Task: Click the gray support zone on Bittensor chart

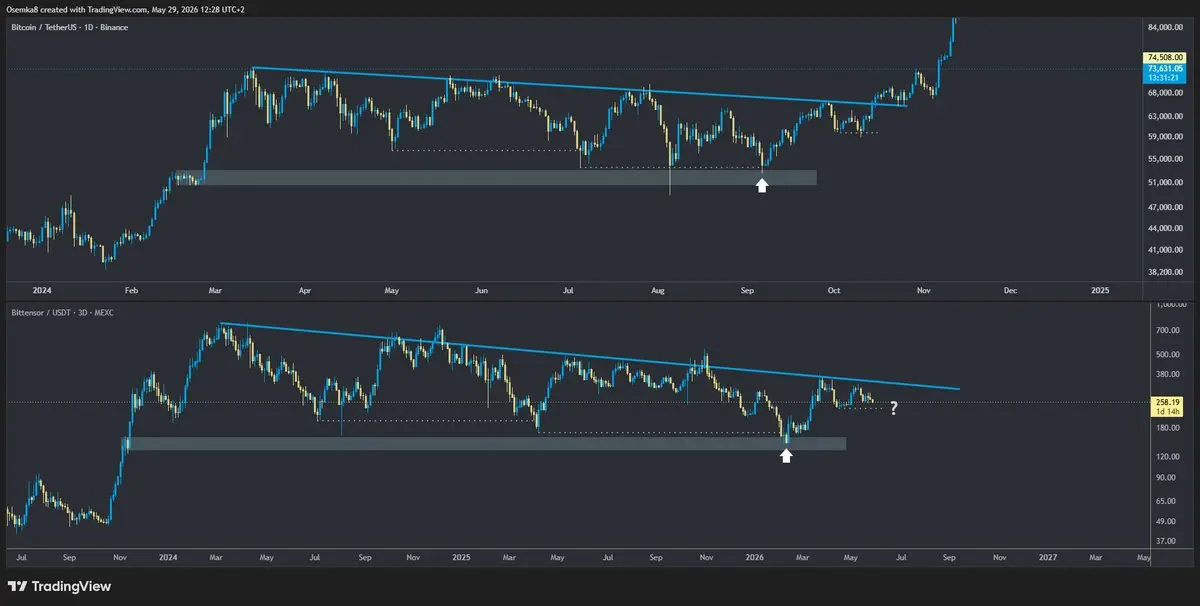Action: [x=484, y=443]
